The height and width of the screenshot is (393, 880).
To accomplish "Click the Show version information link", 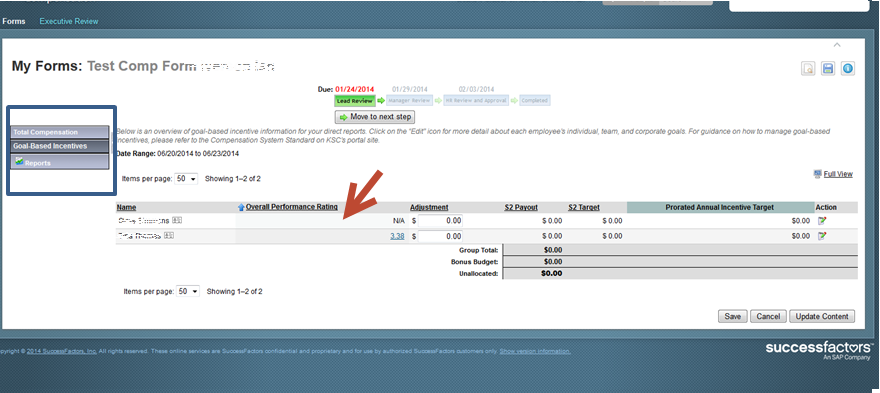I will (535, 351).
